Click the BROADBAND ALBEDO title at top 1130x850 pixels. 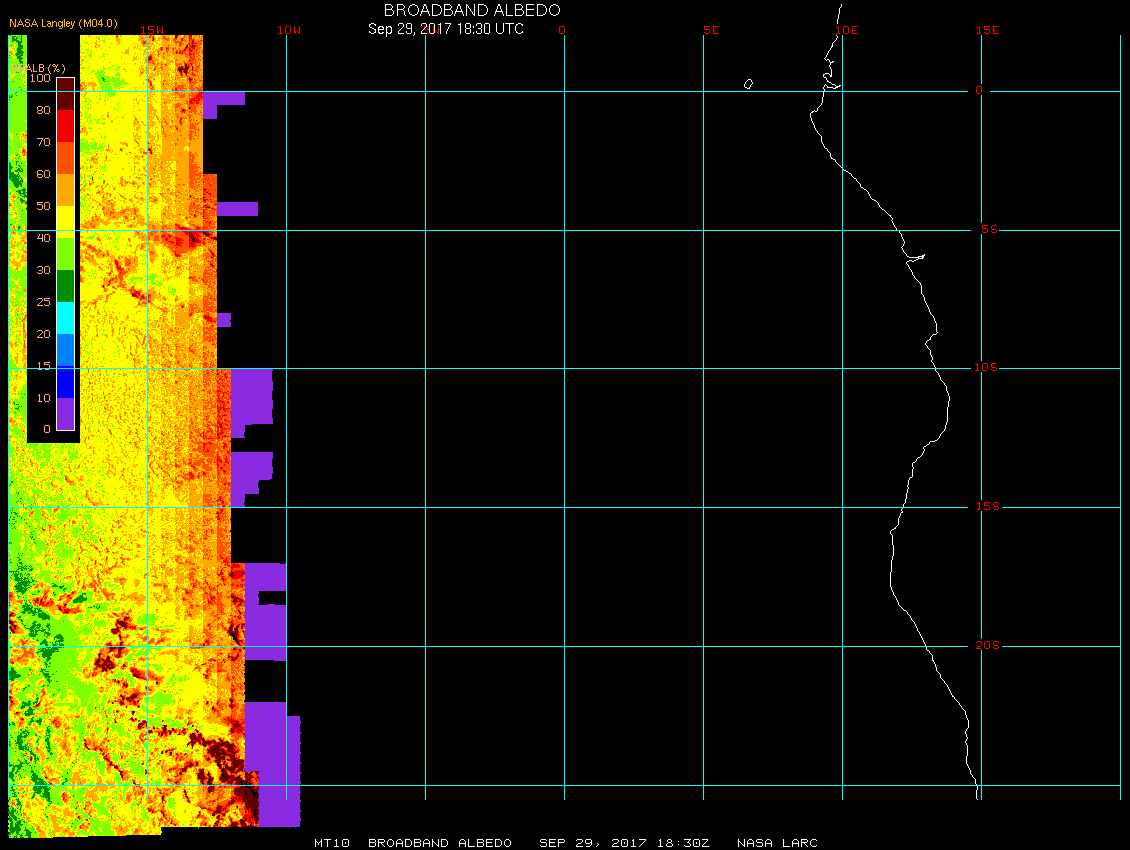click(x=472, y=10)
